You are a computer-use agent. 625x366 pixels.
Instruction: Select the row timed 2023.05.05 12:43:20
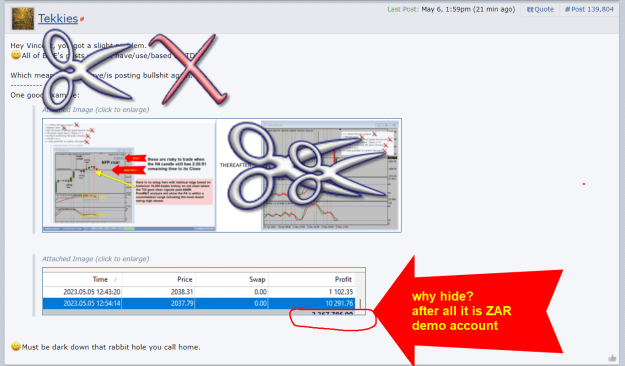tap(199, 292)
